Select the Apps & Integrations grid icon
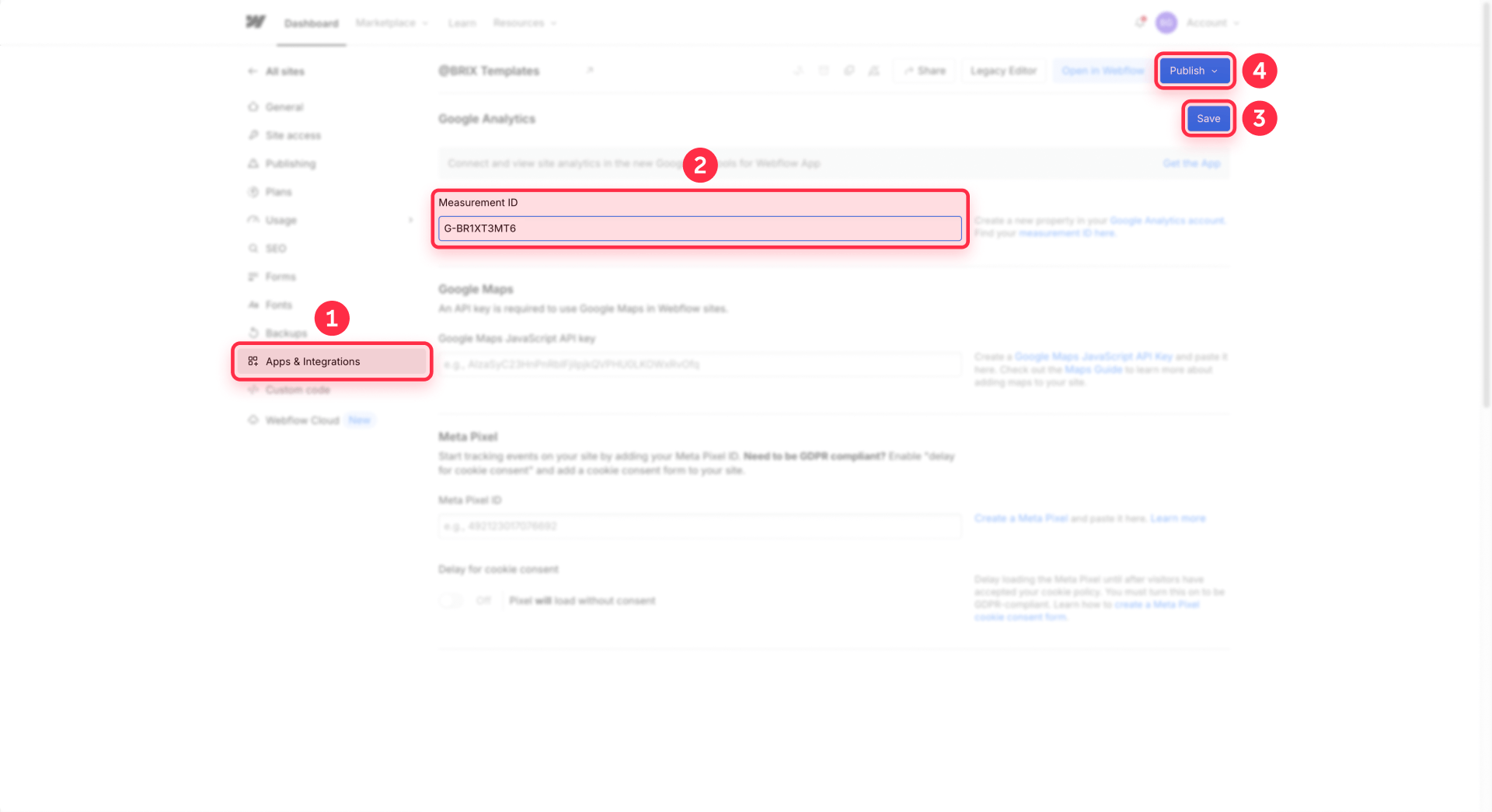 tap(253, 361)
